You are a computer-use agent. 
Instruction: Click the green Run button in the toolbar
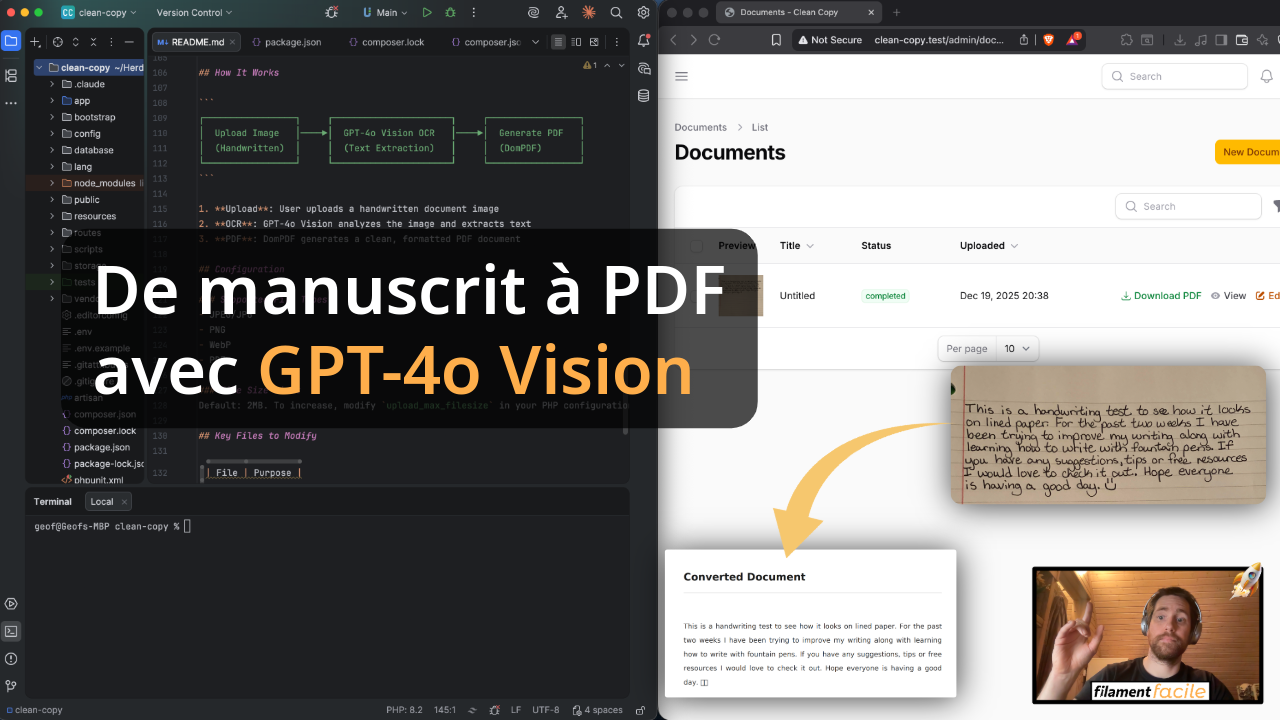click(427, 12)
